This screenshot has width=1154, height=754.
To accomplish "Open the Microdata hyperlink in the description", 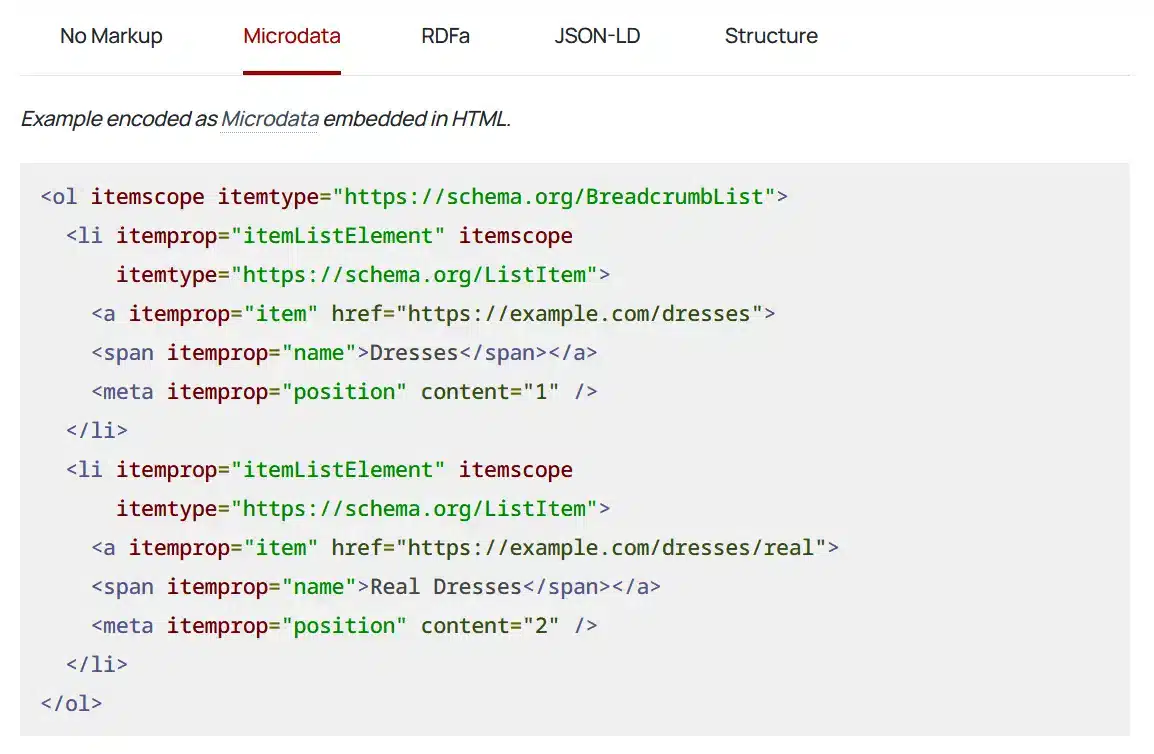I will pyautogui.click(x=270, y=118).
